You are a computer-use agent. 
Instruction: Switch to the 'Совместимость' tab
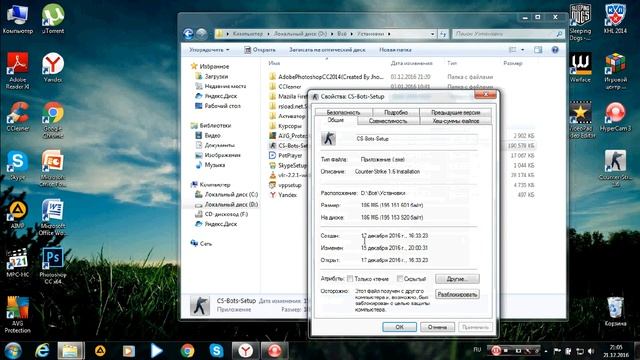[x=388, y=121]
